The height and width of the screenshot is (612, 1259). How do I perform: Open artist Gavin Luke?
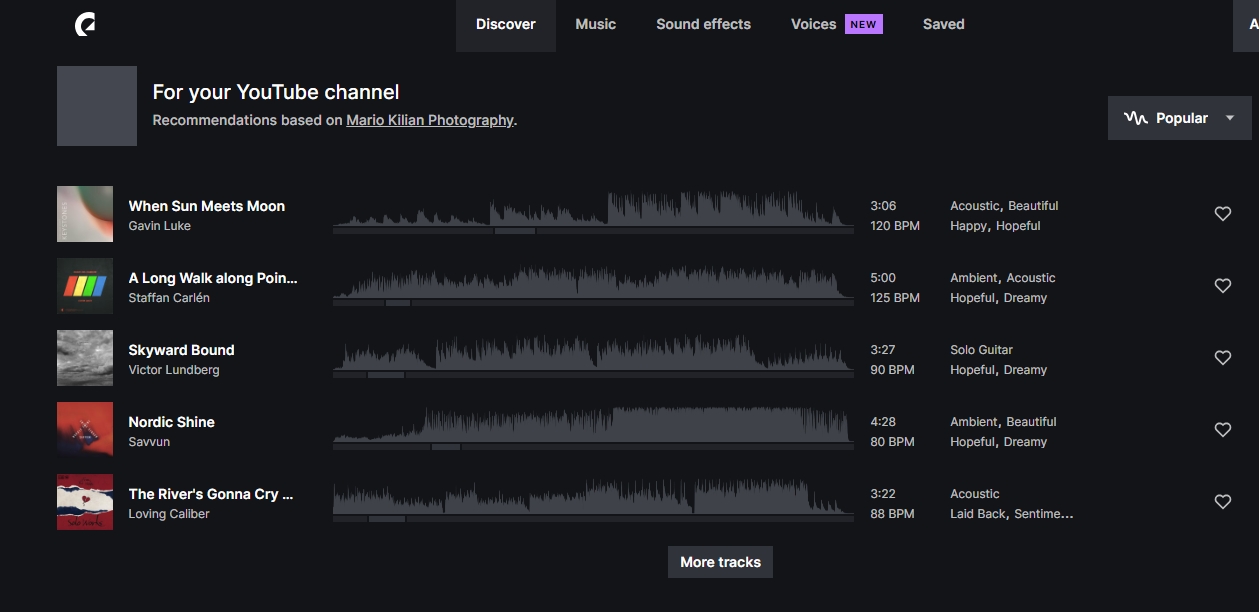[160, 226]
